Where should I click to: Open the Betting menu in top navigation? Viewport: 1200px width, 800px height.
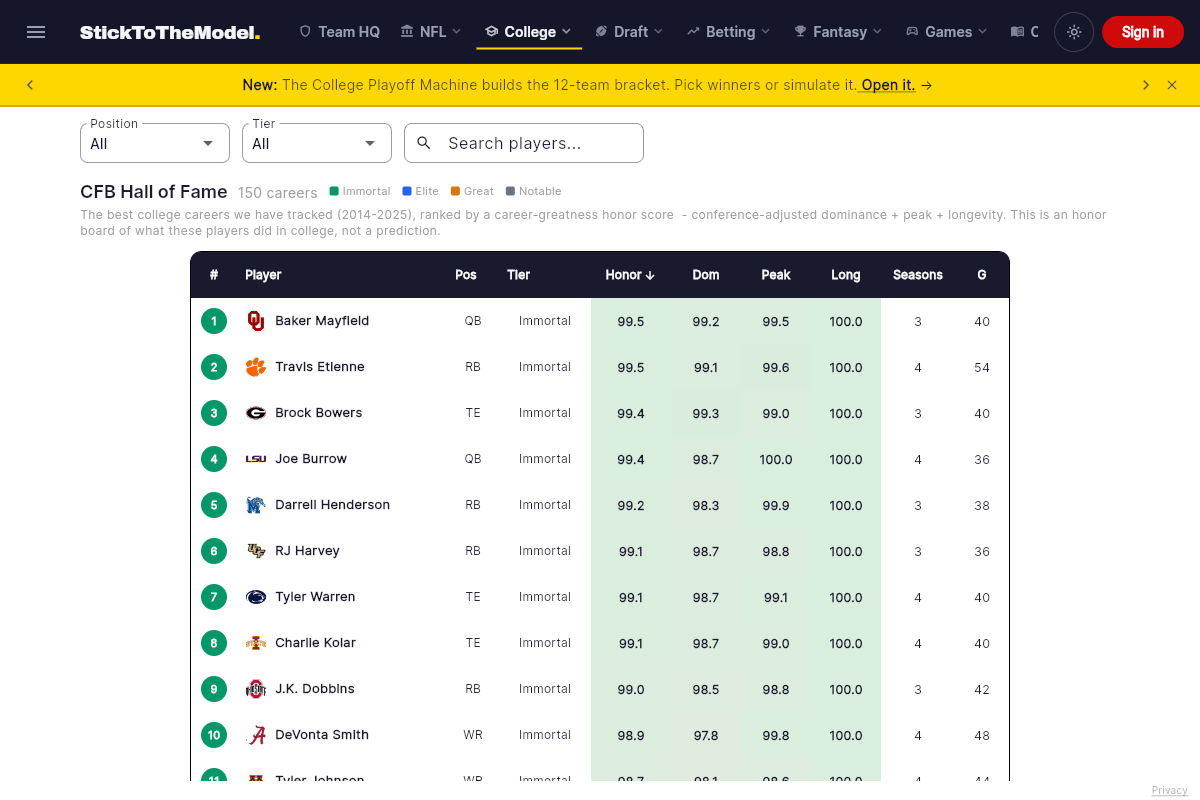tap(729, 32)
